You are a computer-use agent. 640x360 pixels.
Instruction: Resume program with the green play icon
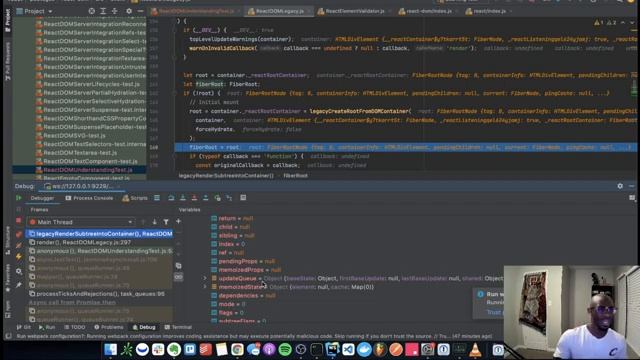pyautogui.click(x=18, y=198)
